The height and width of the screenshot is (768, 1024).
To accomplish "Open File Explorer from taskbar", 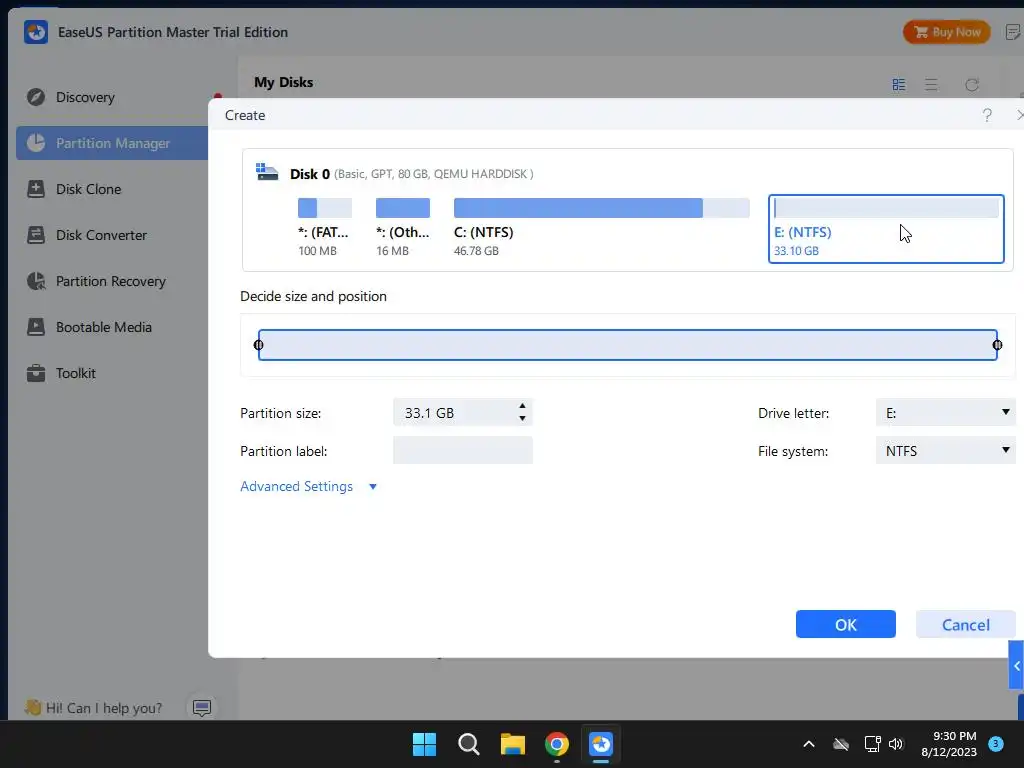I will (x=513, y=744).
